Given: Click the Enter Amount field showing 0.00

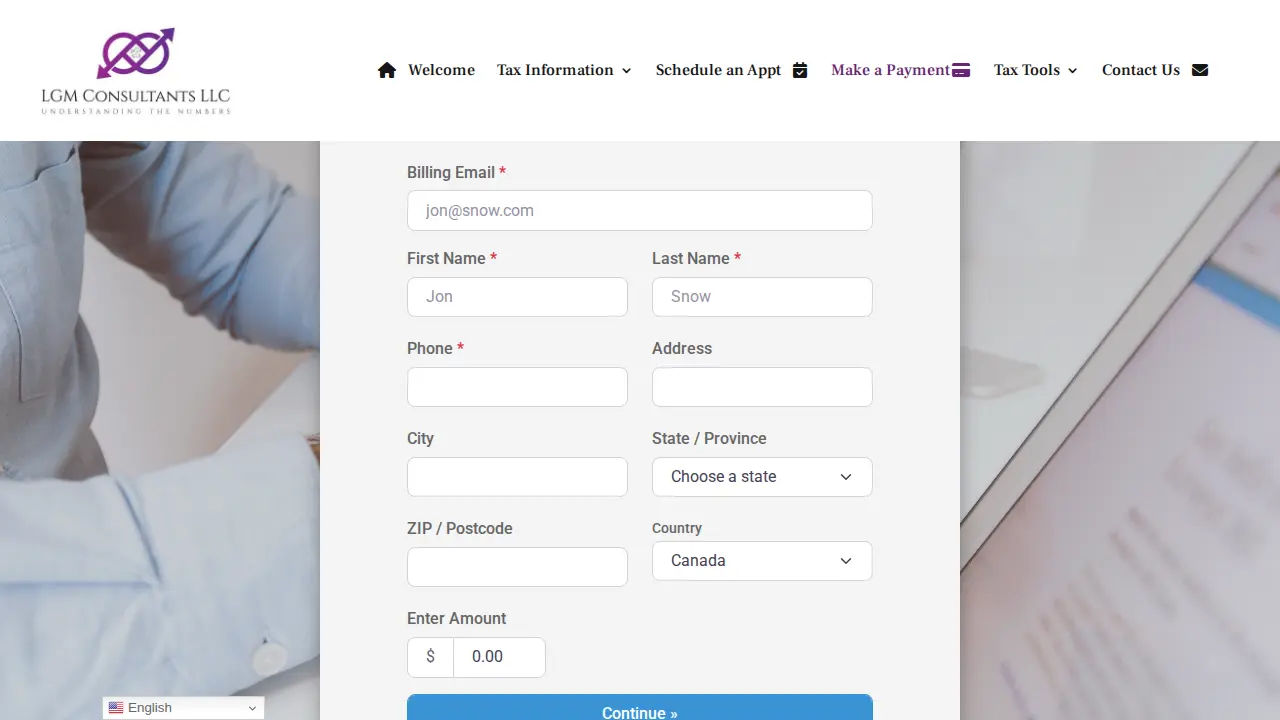Looking at the screenshot, I should click(x=499, y=657).
